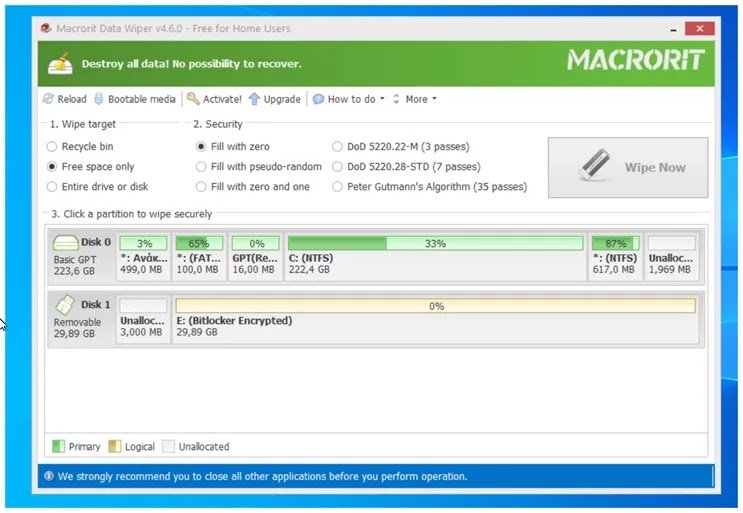Screen dimensions: 743x513
Task: Click the Reload toolbar label
Action: pyautogui.click(x=72, y=99)
